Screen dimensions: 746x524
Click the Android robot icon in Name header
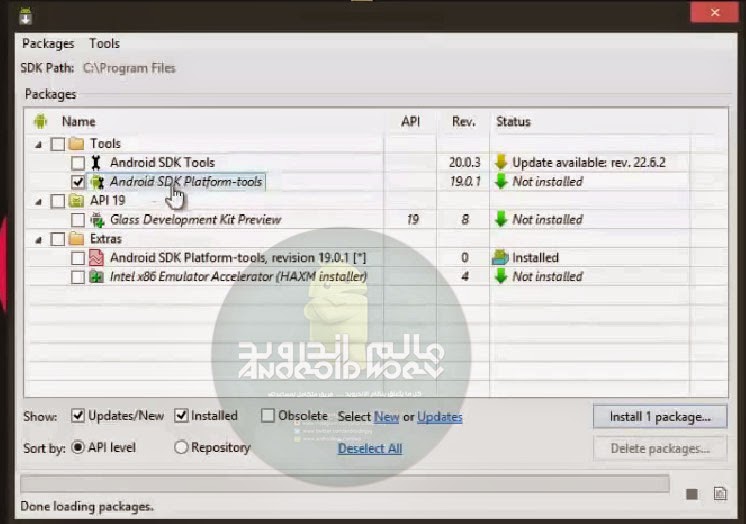tap(41, 121)
